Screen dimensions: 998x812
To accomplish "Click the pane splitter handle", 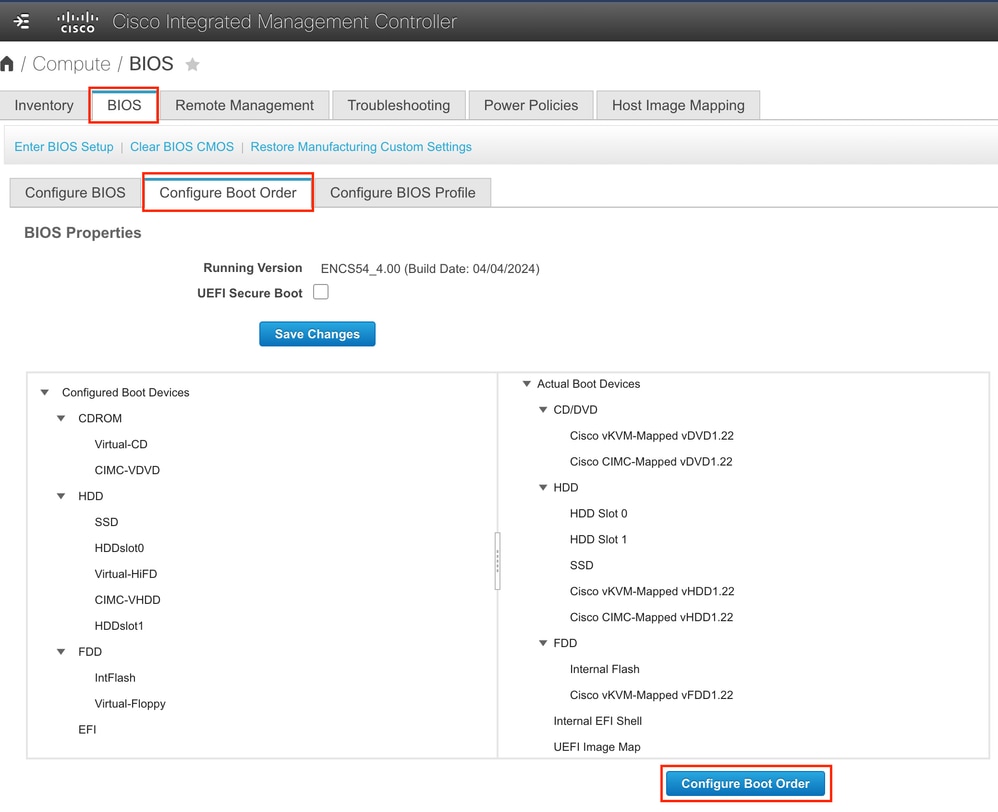I will pos(498,561).
